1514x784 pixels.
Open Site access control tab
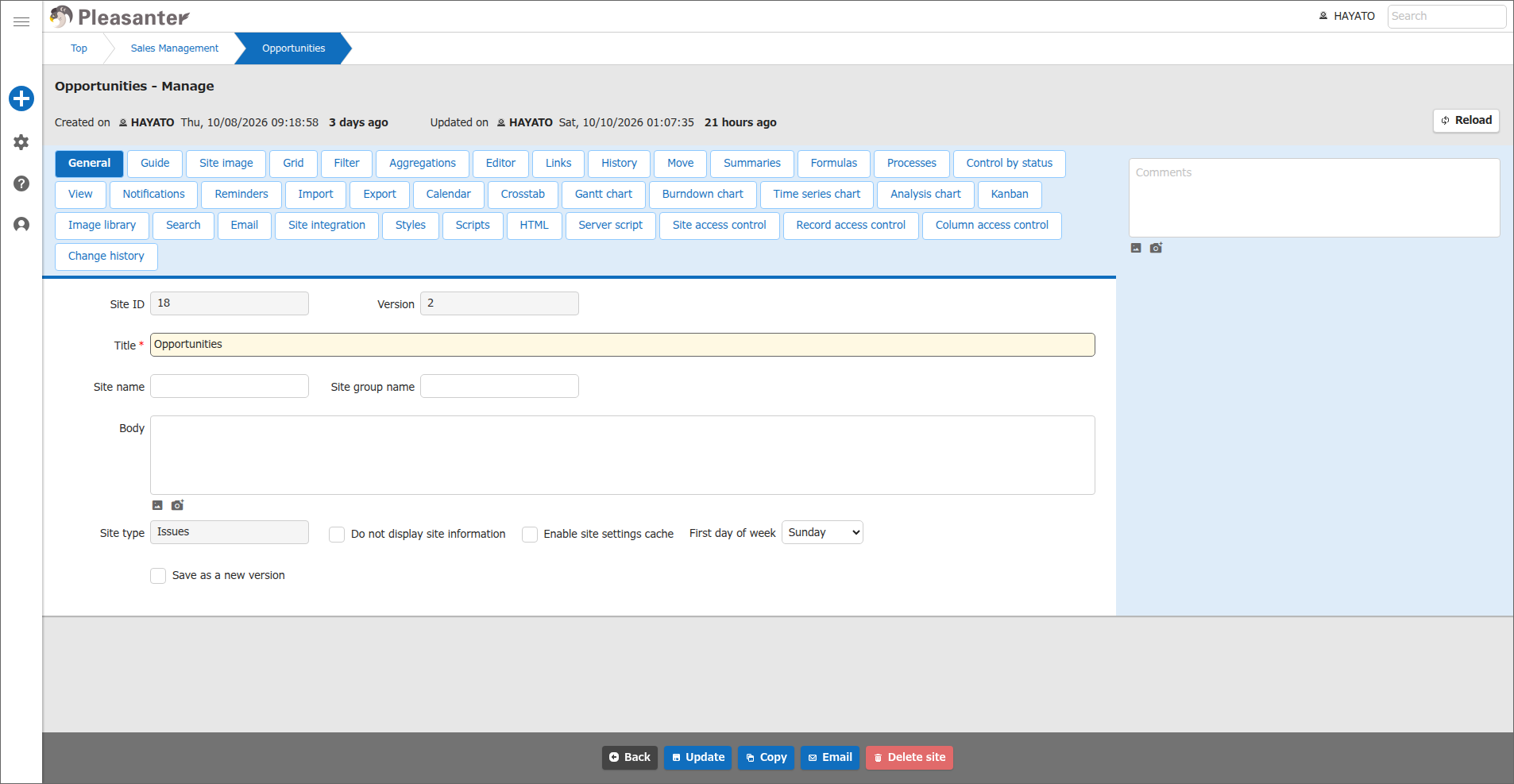pyautogui.click(x=720, y=226)
